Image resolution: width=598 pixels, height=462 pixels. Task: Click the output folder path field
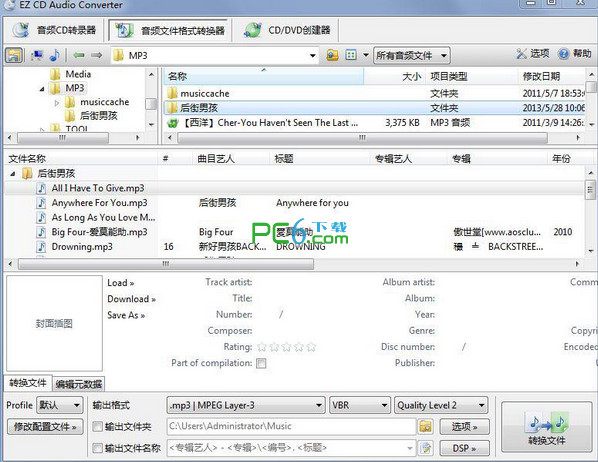point(291,427)
